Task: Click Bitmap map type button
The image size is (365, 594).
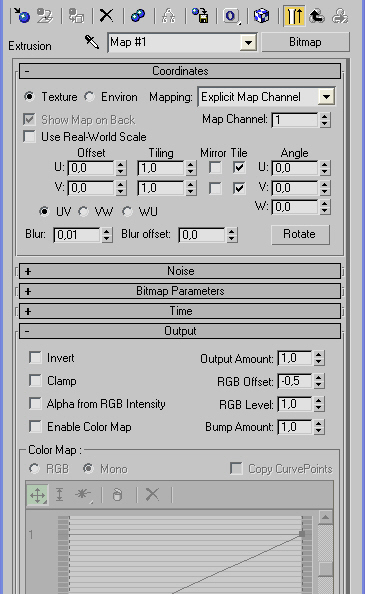Action: 305,42
